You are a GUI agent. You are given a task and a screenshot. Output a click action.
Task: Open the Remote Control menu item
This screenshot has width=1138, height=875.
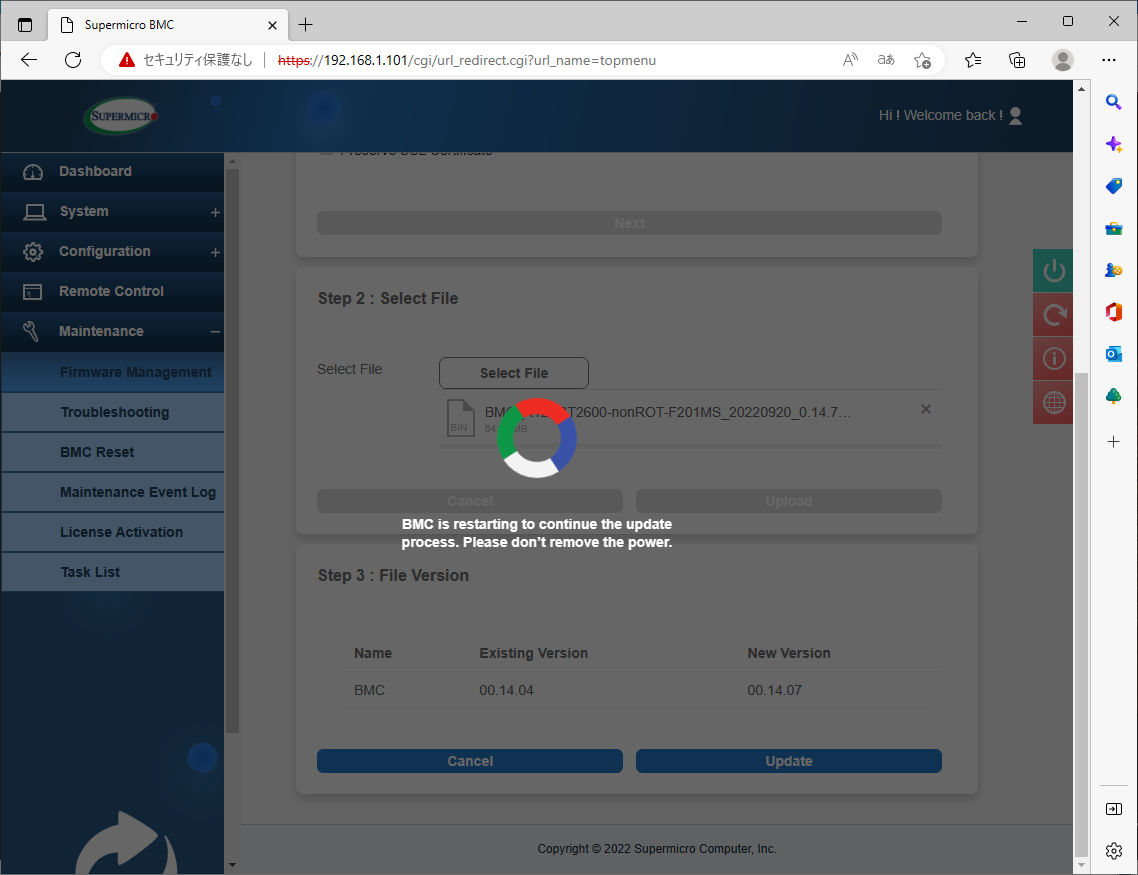pos(112,292)
